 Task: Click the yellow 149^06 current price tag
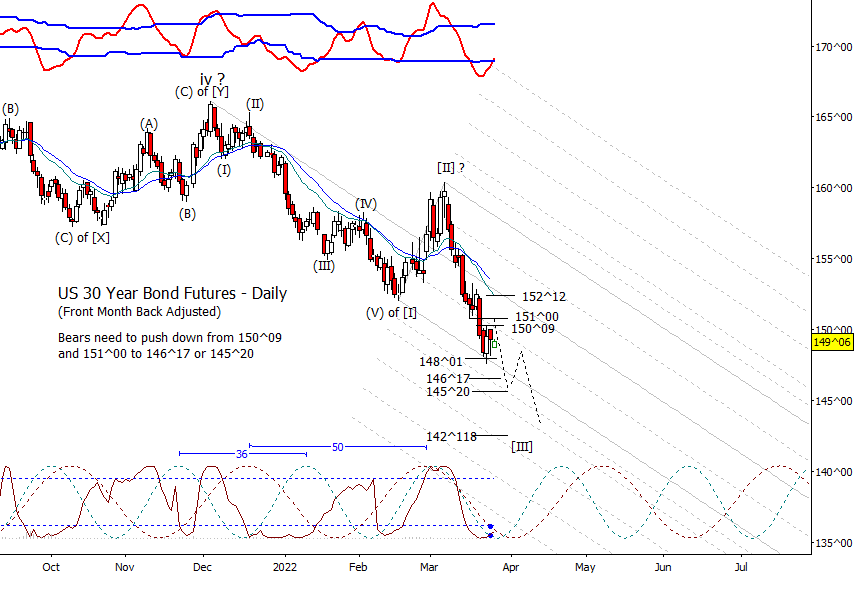(832, 342)
